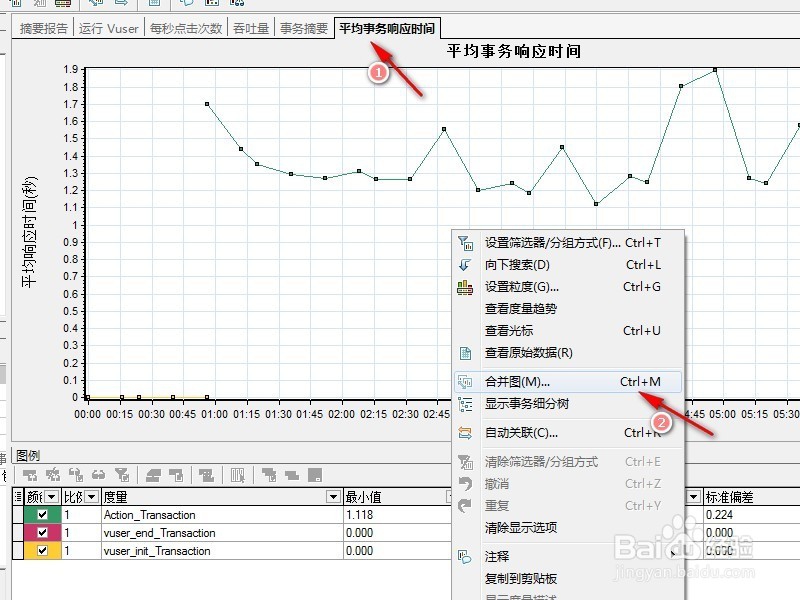800x600 pixels.
Task: Uncheck the vuser_end_Transaction legend checkbox
Action: 43,531
